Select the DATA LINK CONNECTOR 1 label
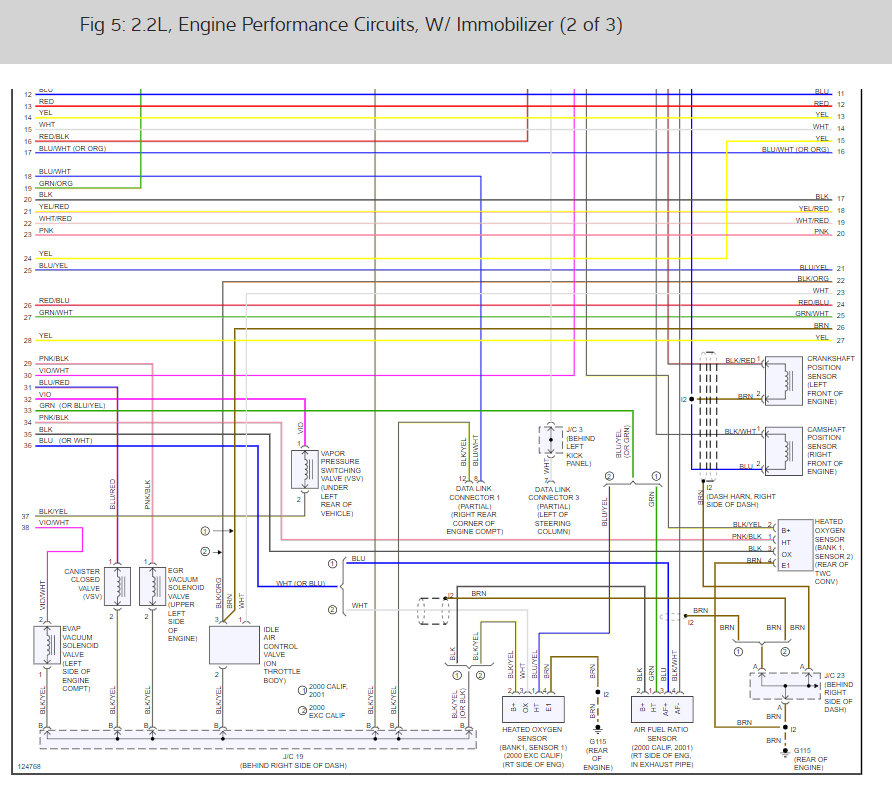This screenshot has width=892, height=799. pyautogui.click(x=474, y=510)
